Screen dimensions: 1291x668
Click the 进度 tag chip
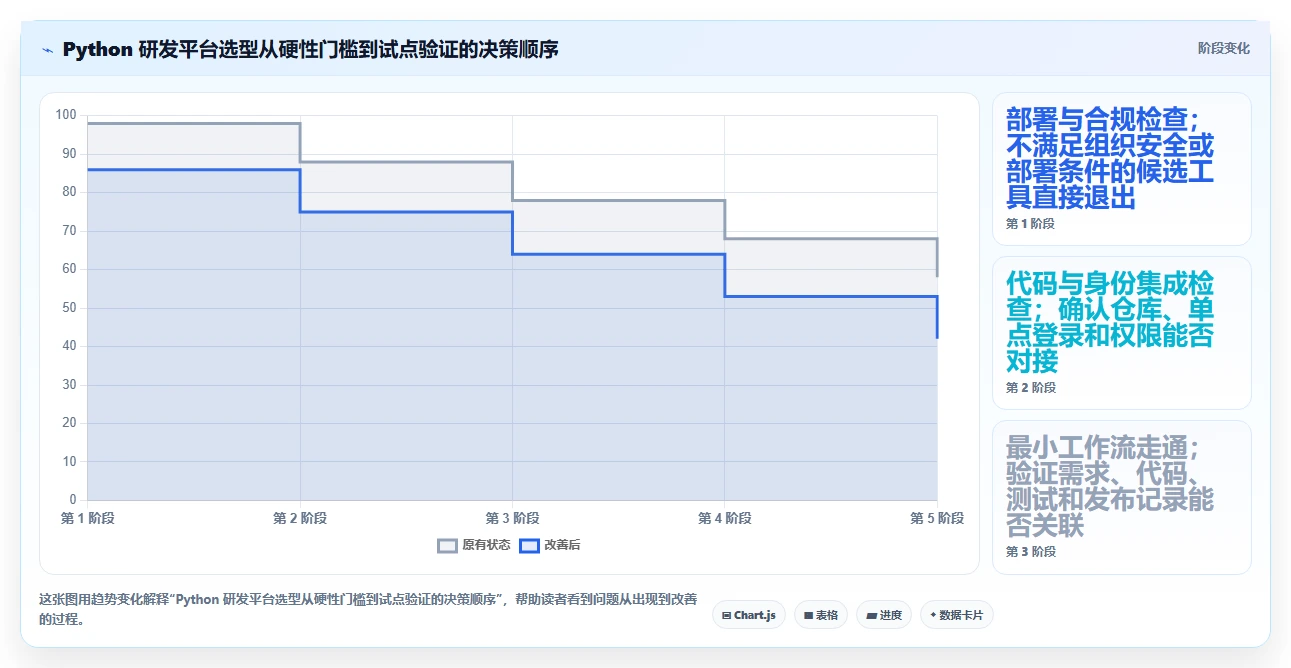click(x=884, y=615)
